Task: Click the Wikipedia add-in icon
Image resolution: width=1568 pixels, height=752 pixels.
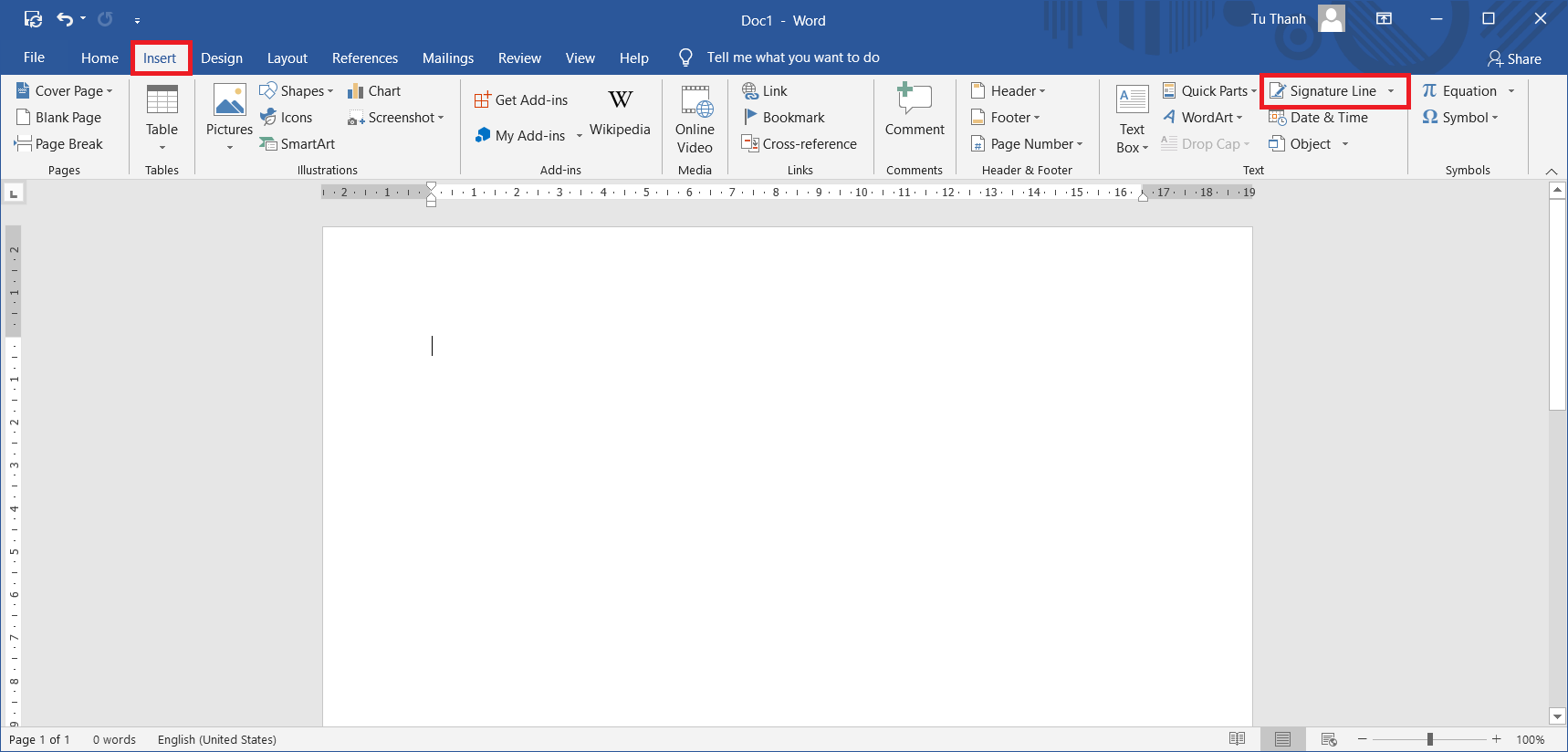Action: [x=620, y=100]
